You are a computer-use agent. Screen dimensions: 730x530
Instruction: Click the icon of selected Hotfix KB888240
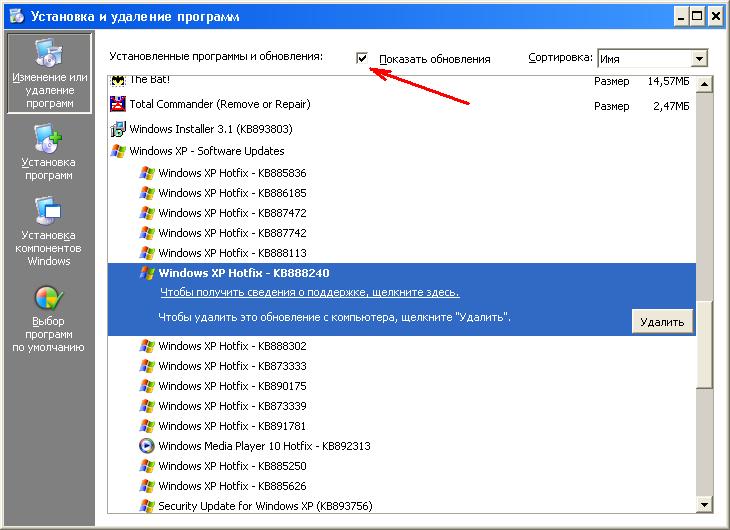point(147,273)
